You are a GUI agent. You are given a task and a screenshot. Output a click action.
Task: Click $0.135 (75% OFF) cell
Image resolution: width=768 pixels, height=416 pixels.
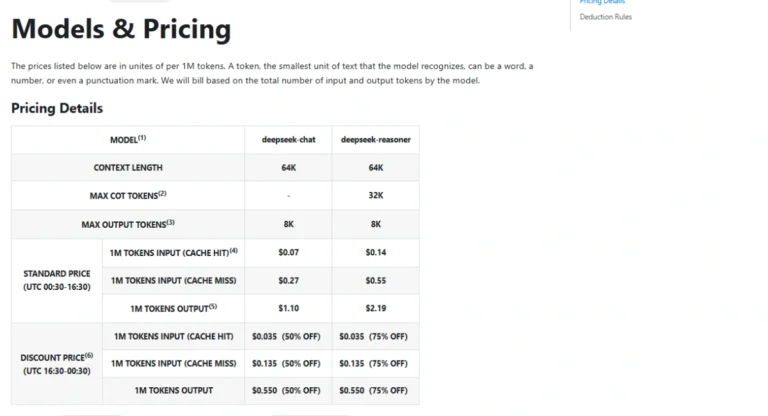click(x=376, y=364)
